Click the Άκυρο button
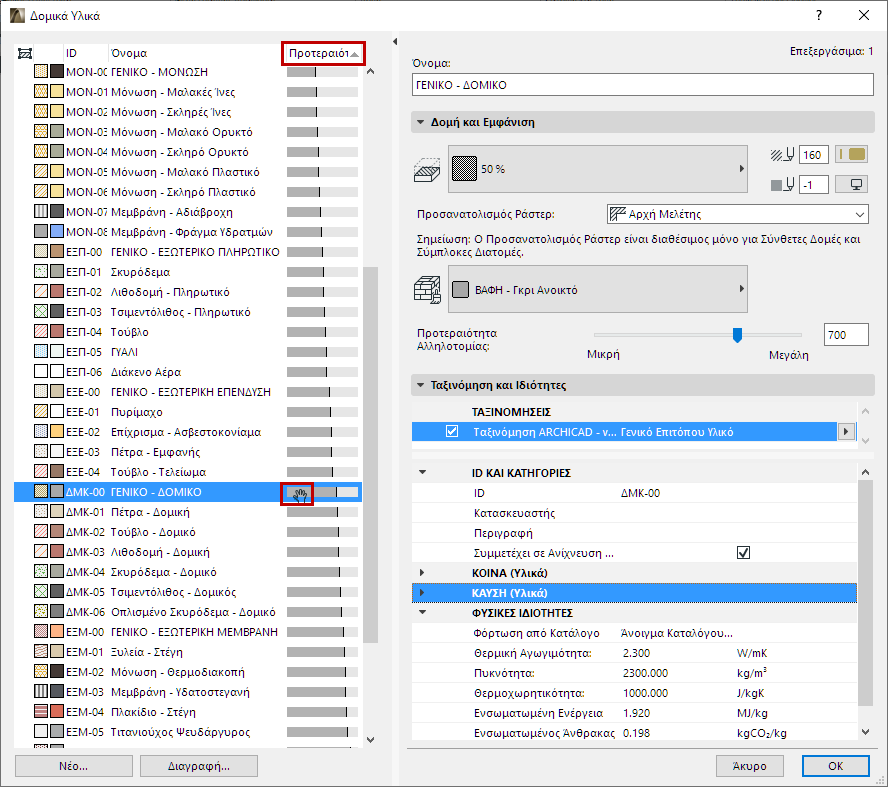 749,766
